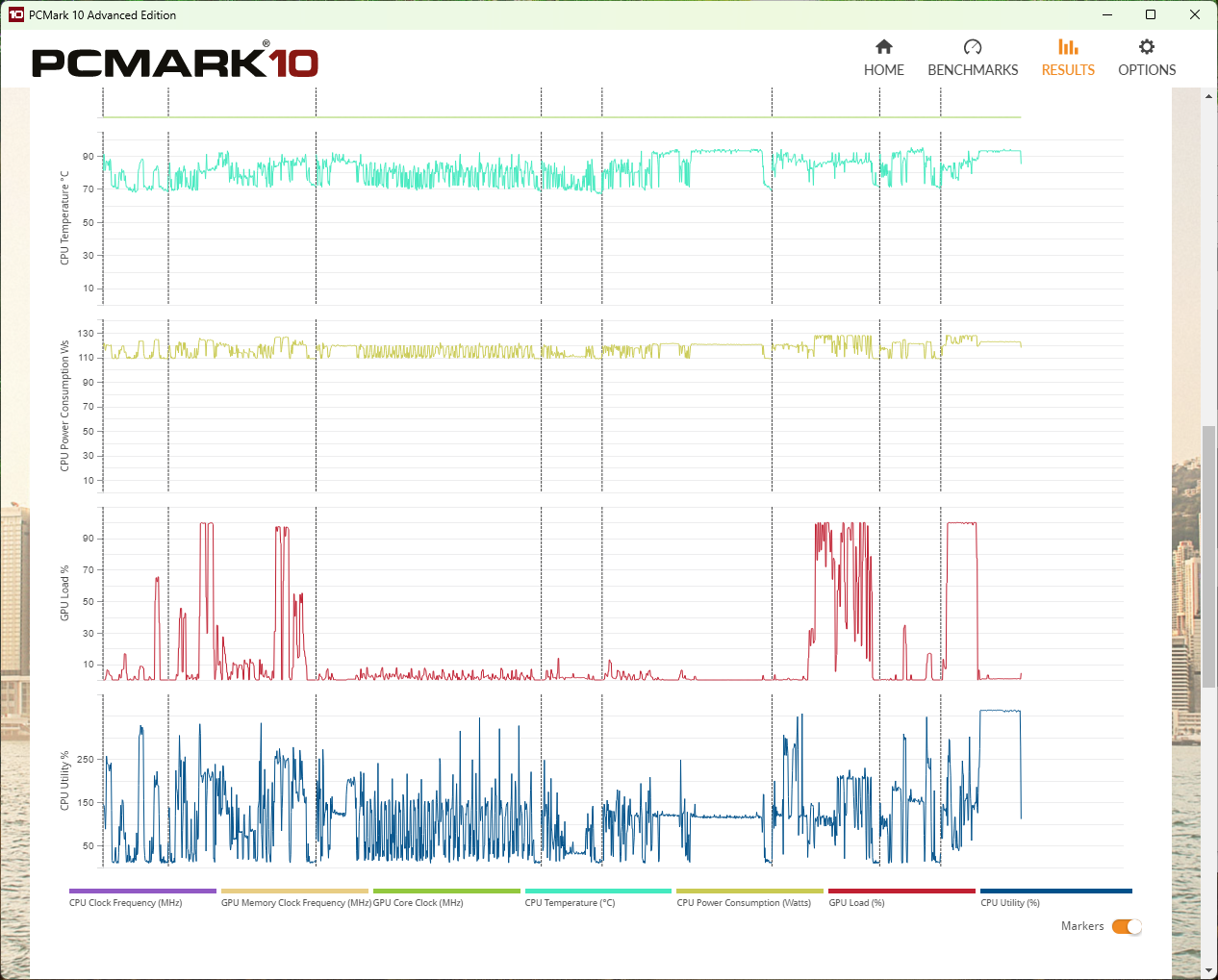1218x980 pixels.
Task: Turn off the Markers switch
Action: [1127, 927]
